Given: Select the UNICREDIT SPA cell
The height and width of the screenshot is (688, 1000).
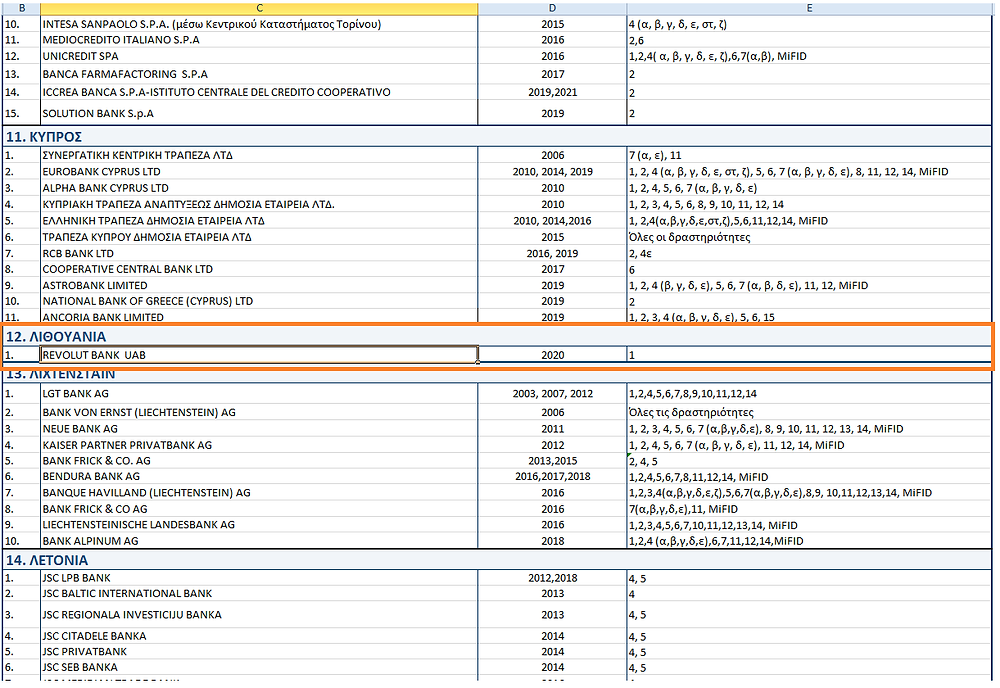Looking at the screenshot, I should click(x=259, y=56).
